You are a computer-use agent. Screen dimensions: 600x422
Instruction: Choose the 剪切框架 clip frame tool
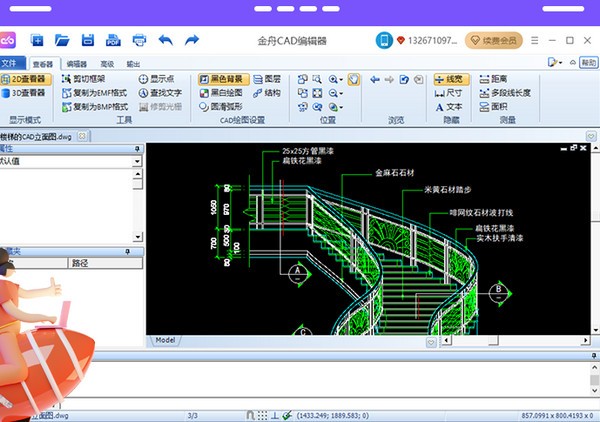[x=82, y=78]
